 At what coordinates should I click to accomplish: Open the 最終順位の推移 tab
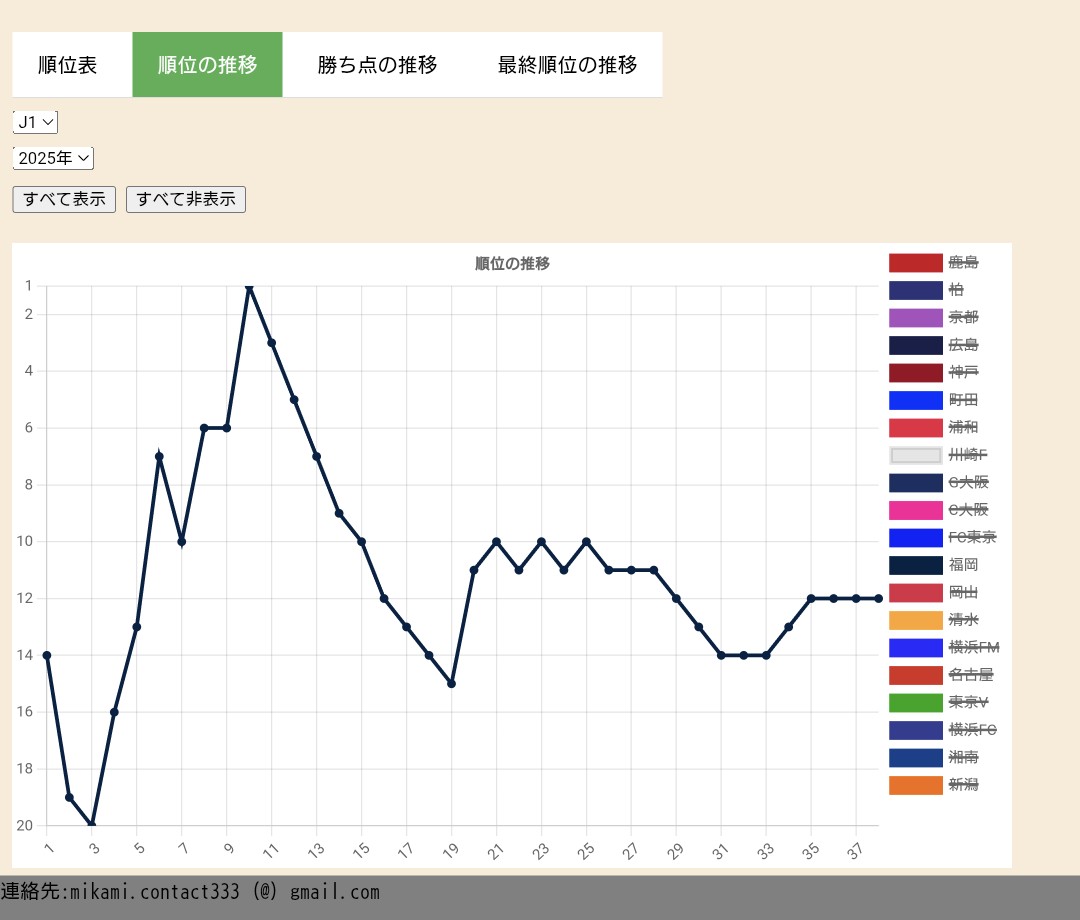pos(567,65)
